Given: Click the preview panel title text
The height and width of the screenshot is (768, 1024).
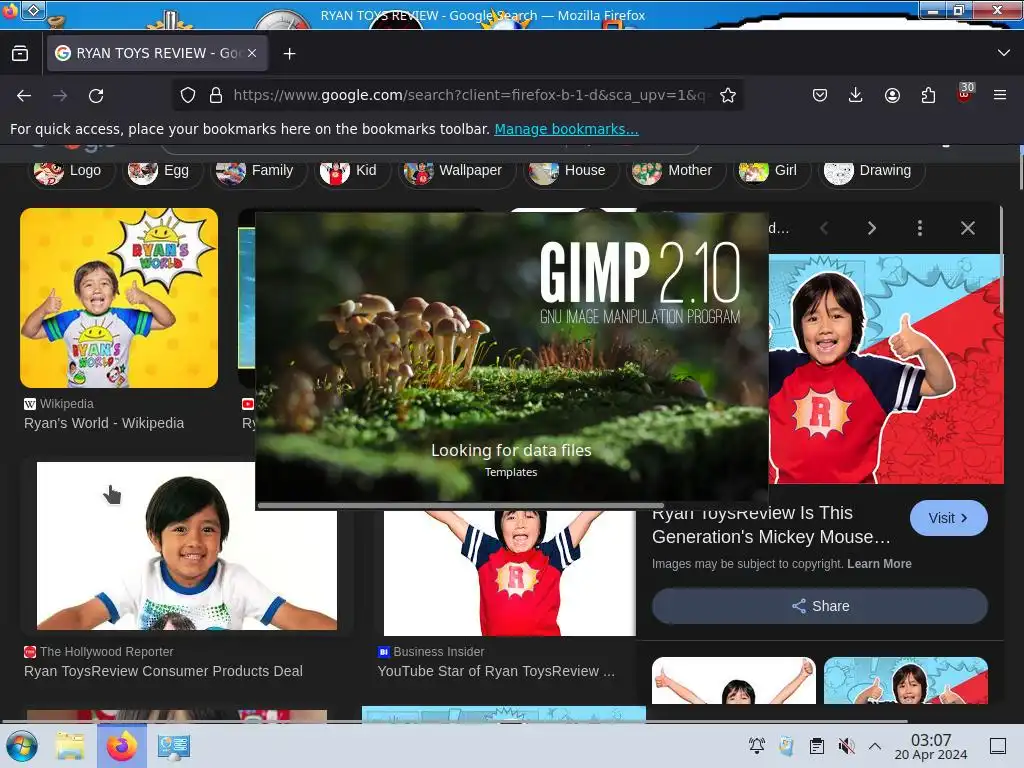Looking at the screenshot, I should click(x=771, y=525).
